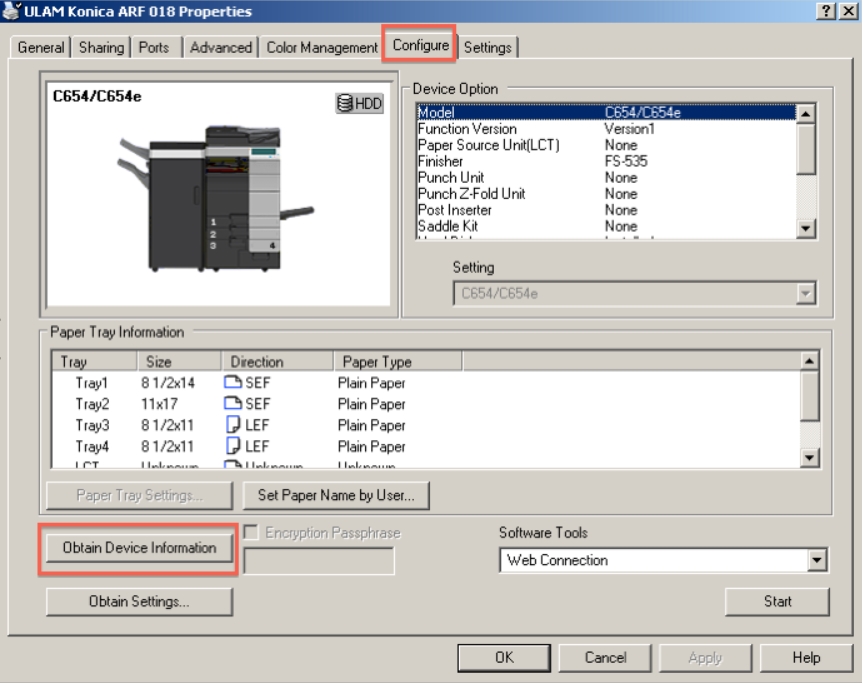This screenshot has width=862, height=683.
Task: Click the Device Option scrollbar thumb
Action: [805, 149]
